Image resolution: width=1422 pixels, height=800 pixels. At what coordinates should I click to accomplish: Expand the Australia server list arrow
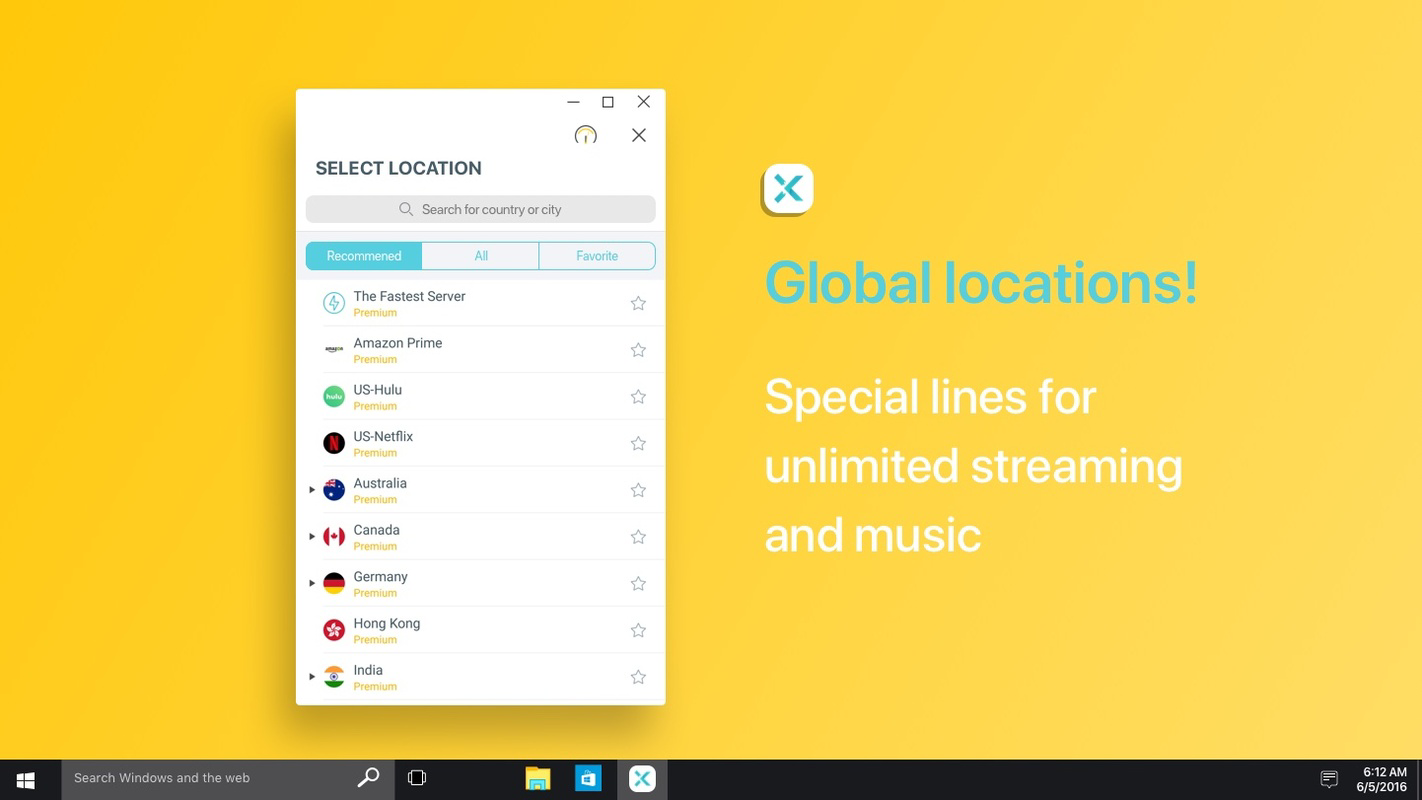pyautogui.click(x=312, y=490)
